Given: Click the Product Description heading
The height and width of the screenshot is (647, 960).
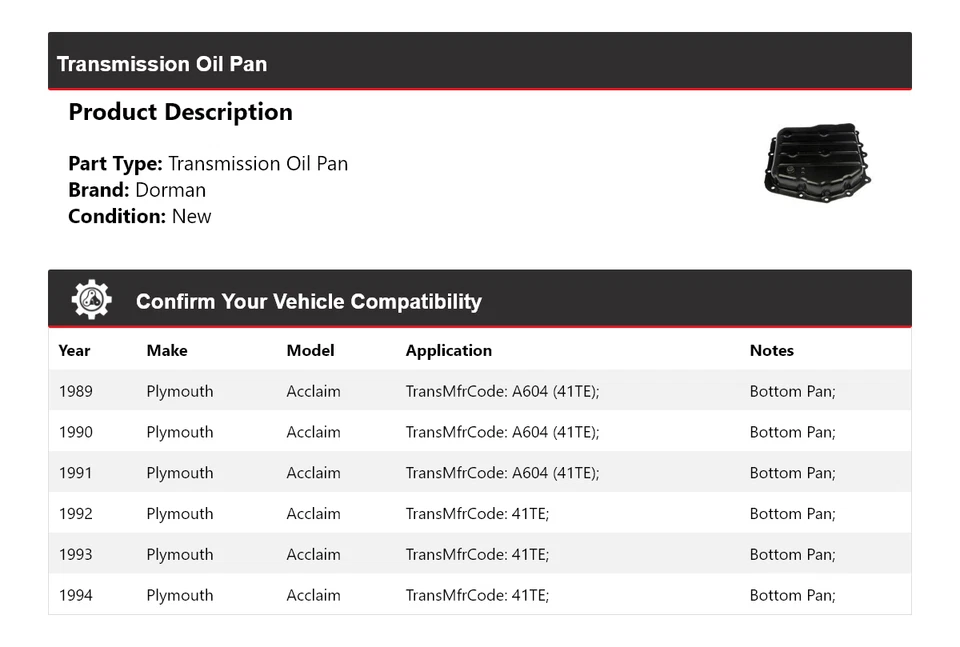Looking at the screenshot, I should pos(180,112).
